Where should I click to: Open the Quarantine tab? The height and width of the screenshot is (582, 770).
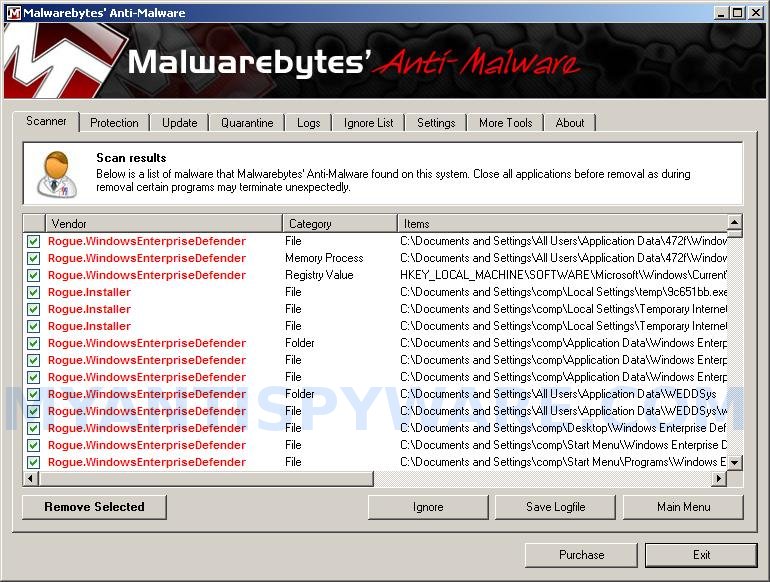tap(247, 123)
